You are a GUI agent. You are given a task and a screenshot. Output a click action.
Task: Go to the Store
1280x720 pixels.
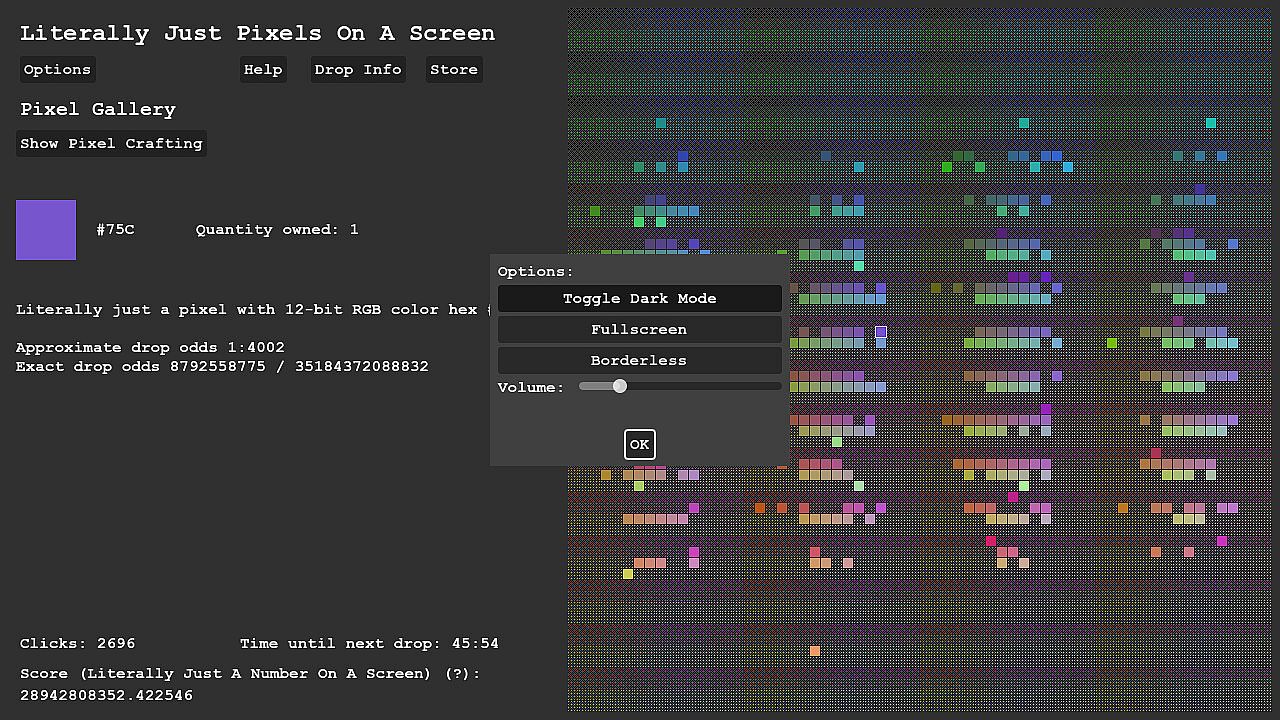454,69
